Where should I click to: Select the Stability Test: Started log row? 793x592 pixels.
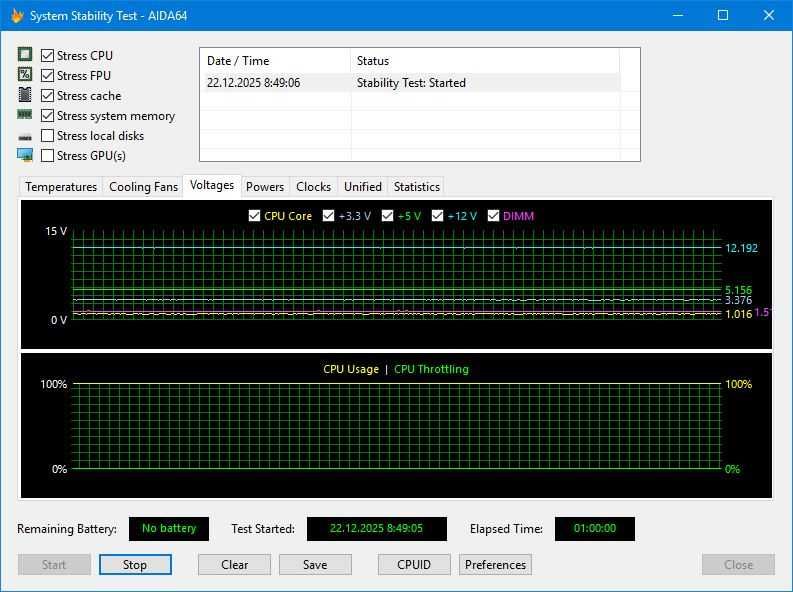coord(411,82)
